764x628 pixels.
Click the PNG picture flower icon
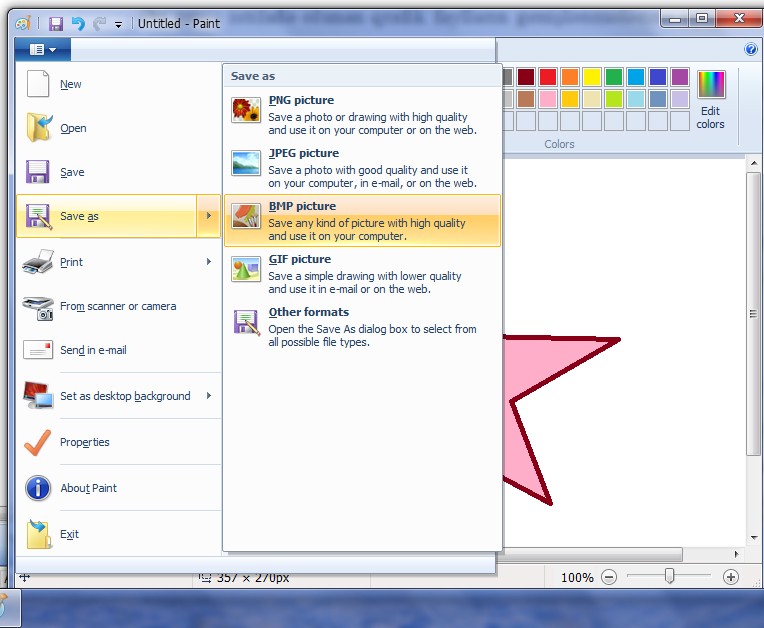pyautogui.click(x=246, y=110)
